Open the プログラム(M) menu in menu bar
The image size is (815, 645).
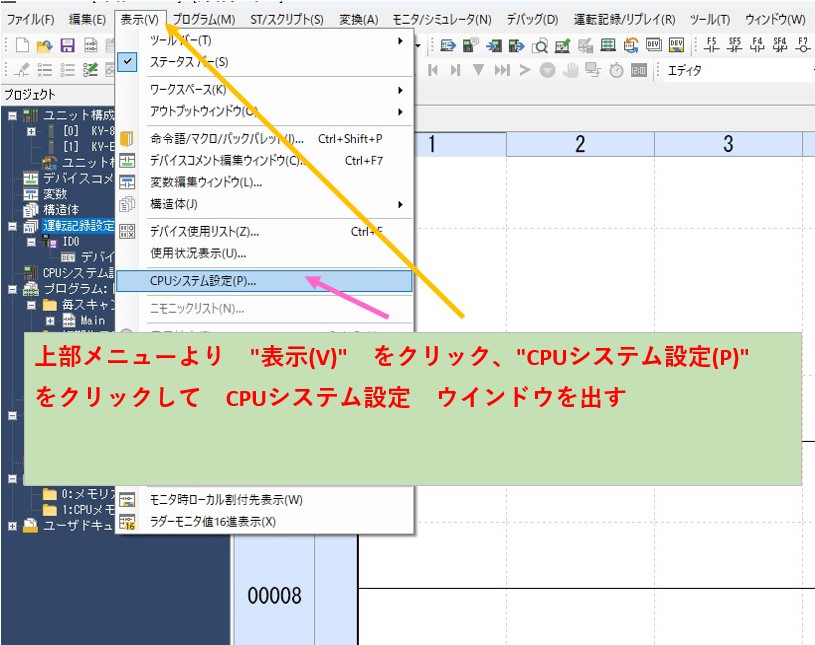[x=204, y=19]
